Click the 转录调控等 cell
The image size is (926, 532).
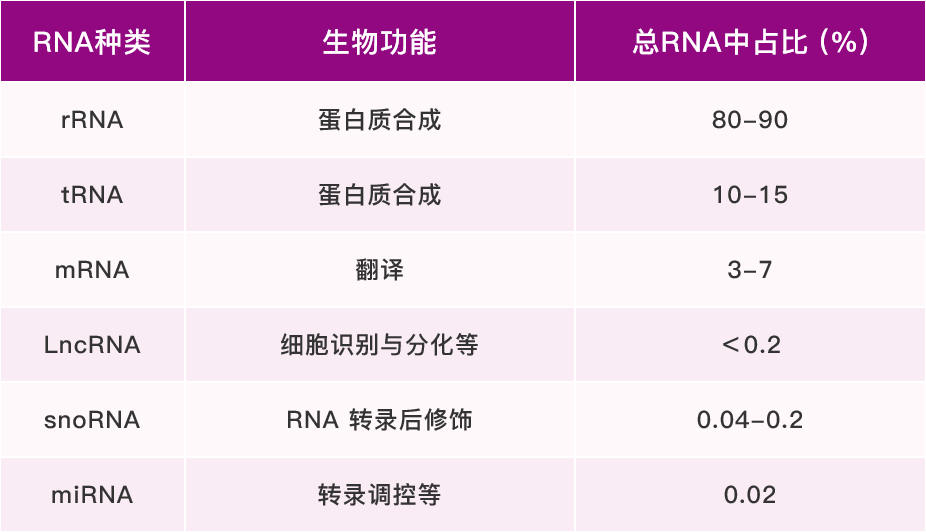pos(379,495)
